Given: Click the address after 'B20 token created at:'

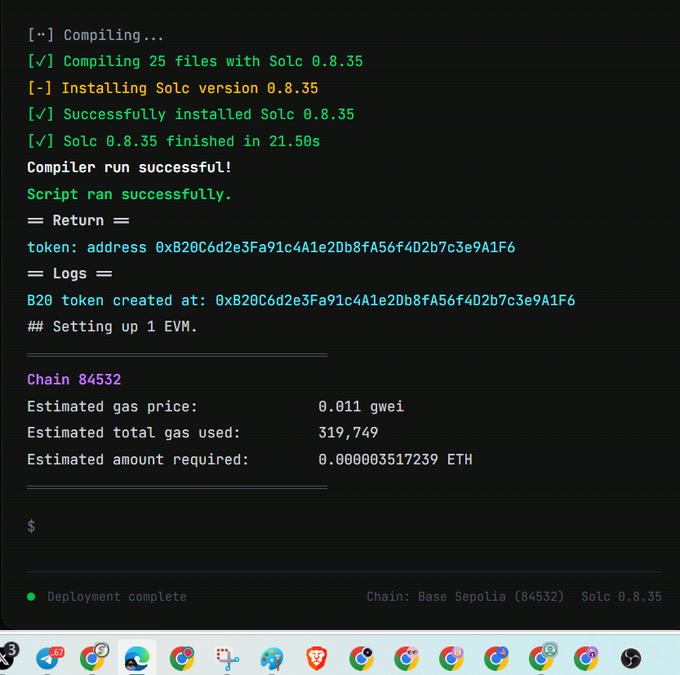Looking at the screenshot, I should (x=395, y=301).
